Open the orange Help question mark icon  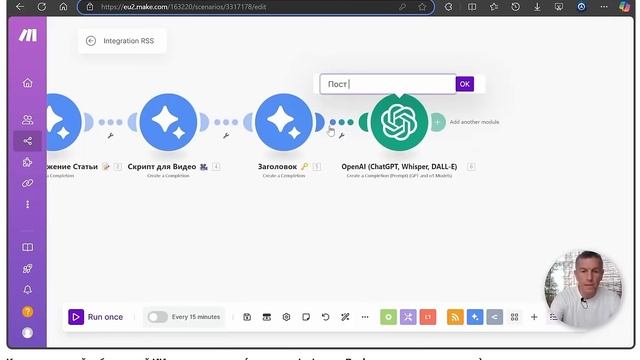click(x=27, y=311)
